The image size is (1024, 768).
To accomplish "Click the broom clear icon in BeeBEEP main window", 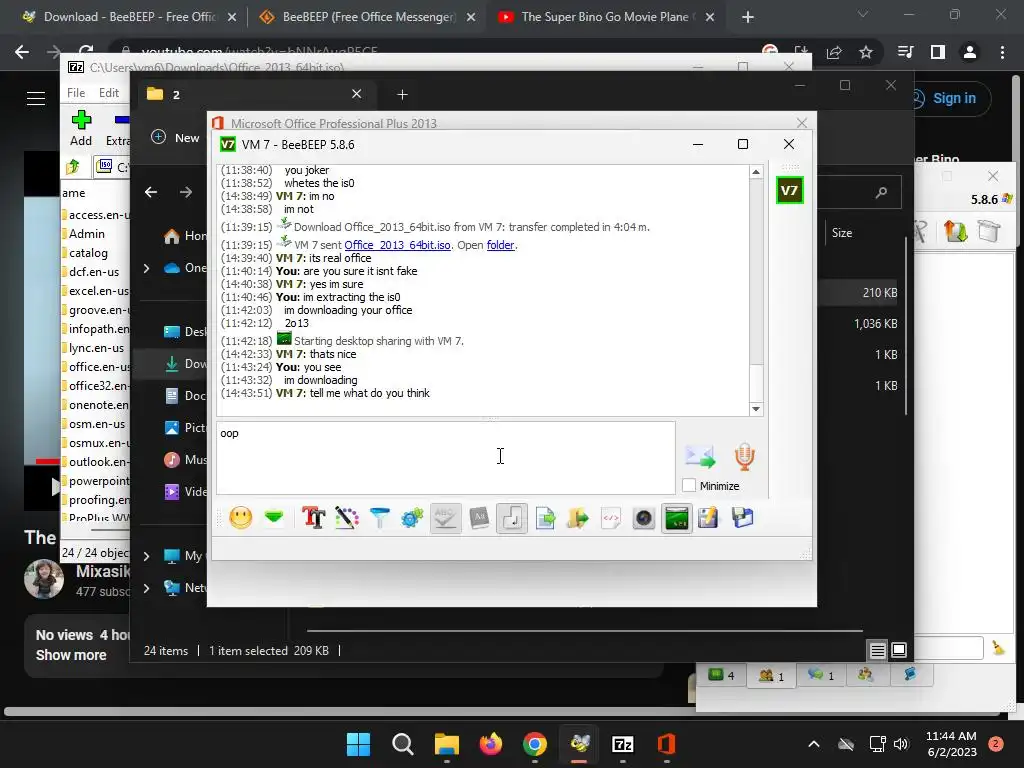I will click(998, 648).
